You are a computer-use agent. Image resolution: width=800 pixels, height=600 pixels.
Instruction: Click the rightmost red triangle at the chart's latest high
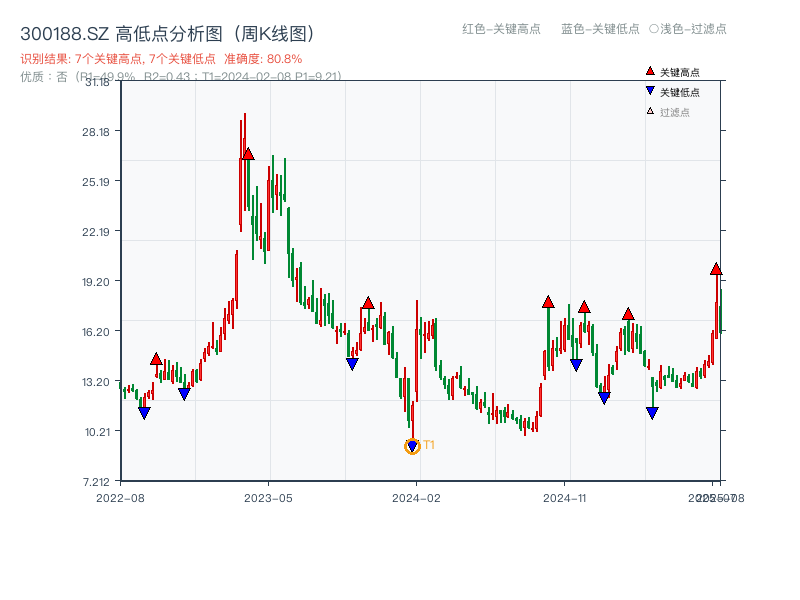pos(716,269)
